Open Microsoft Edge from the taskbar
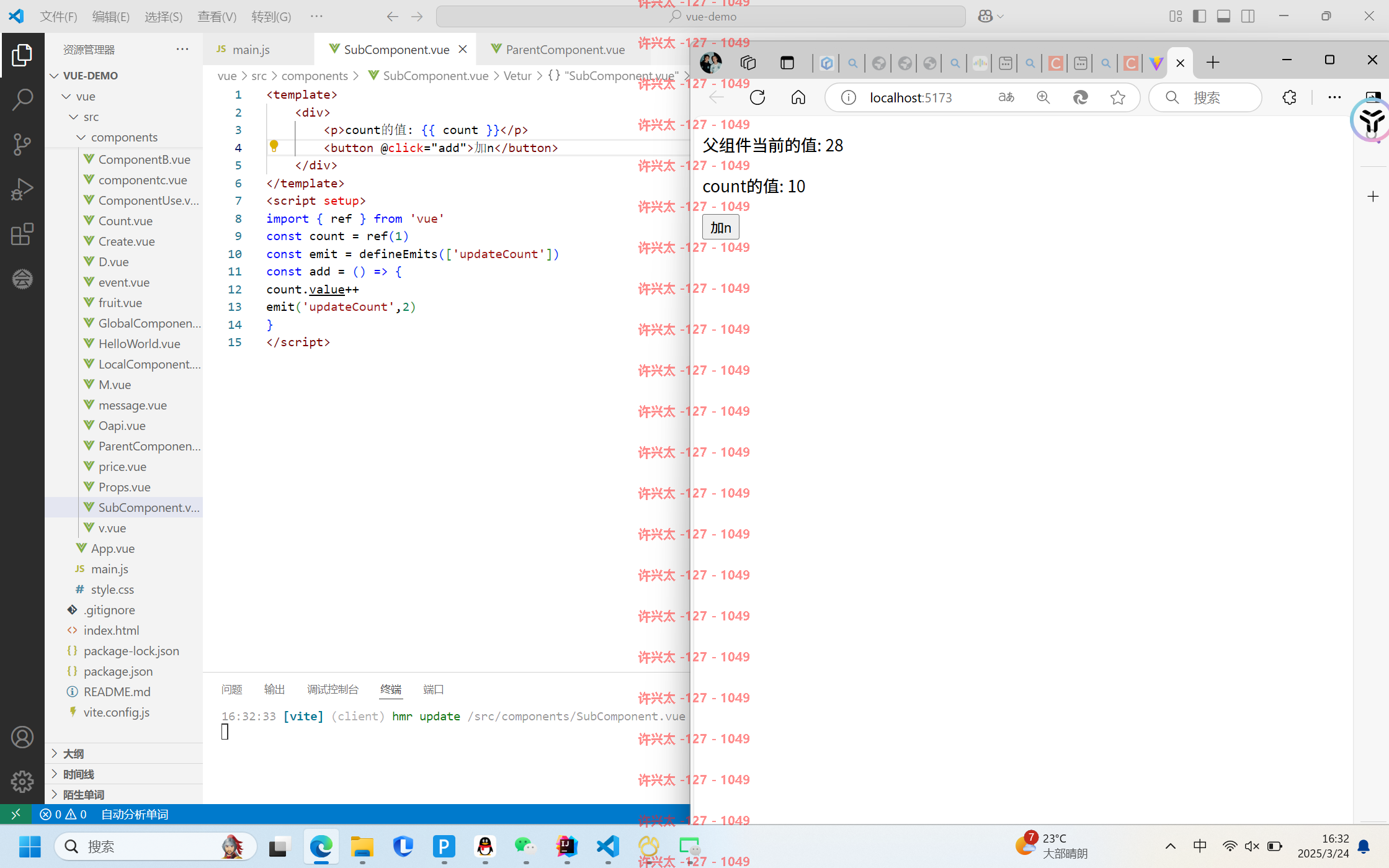 321,846
